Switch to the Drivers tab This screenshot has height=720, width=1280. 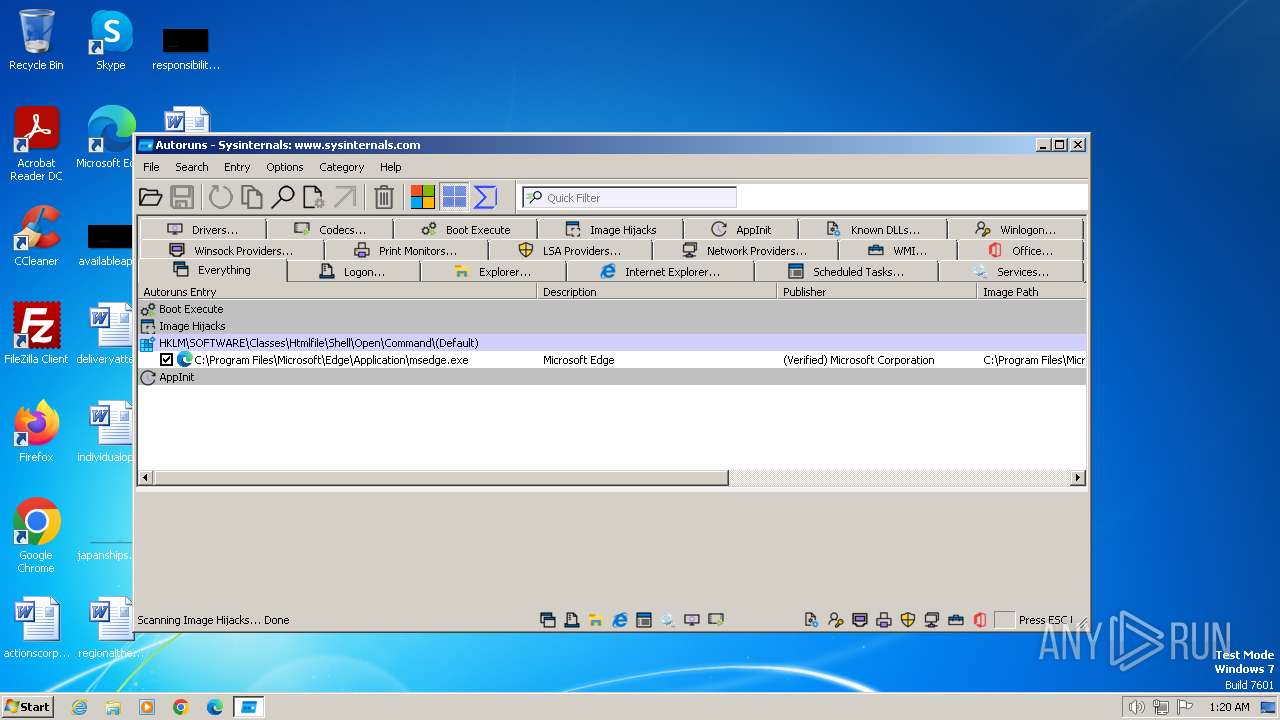coord(203,229)
